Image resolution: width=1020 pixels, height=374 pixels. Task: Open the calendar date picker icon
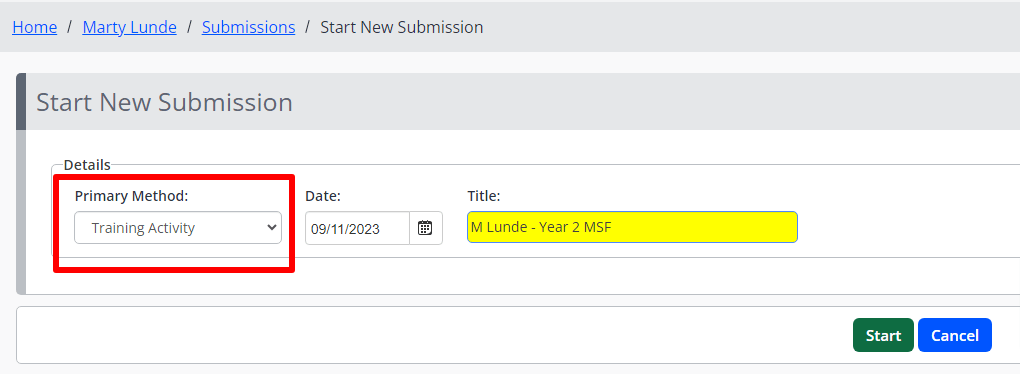tap(425, 228)
